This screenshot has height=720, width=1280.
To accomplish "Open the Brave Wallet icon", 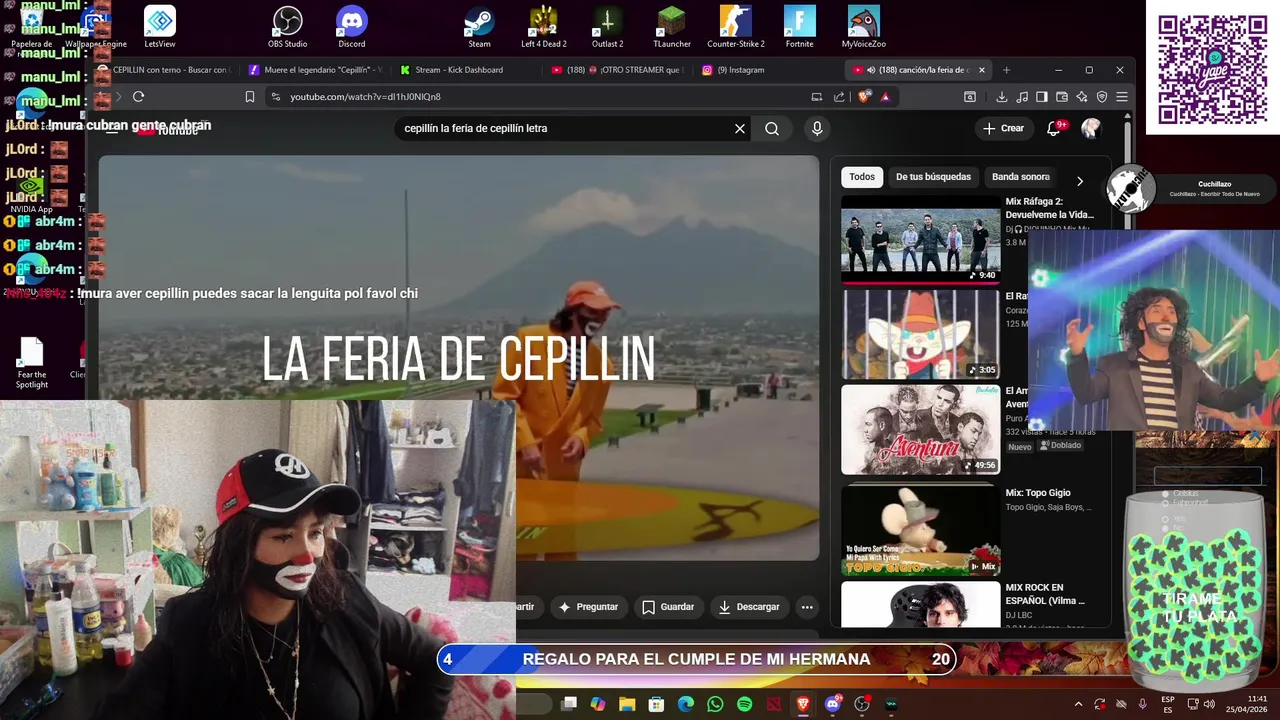I will 1062,97.
